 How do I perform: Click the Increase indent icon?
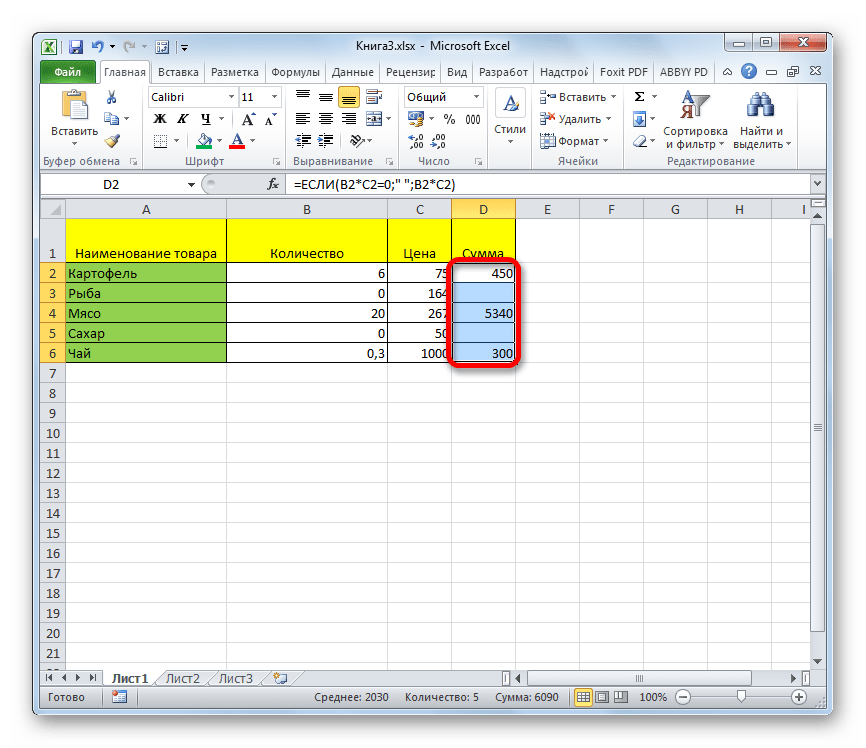click(326, 141)
